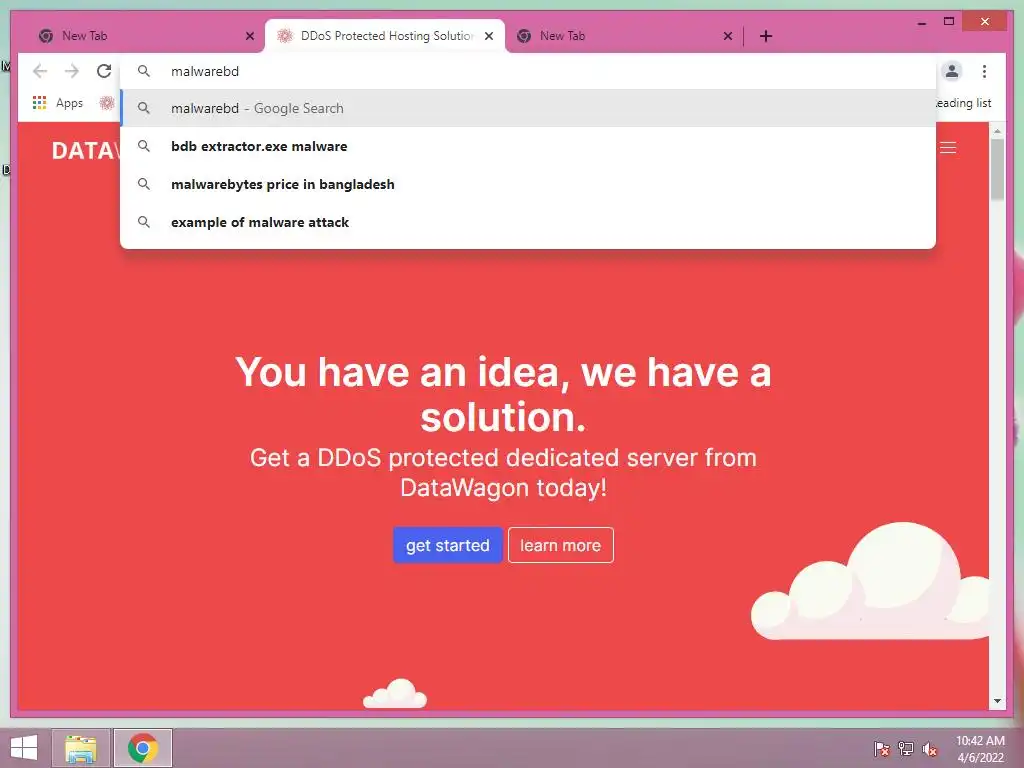Open the clock showing 10:42 AM
The image size is (1024, 768).
pyautogui.click(x=980, y=749)
